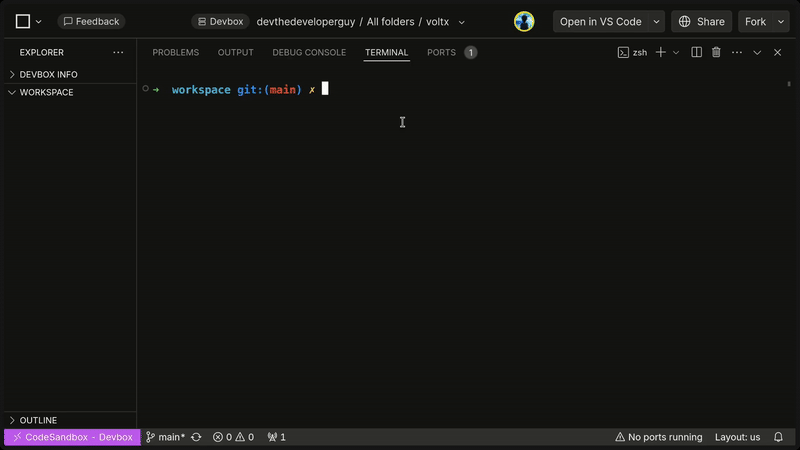
Task: Open Explorer more actions ellipsis
Action: point(118,52)
